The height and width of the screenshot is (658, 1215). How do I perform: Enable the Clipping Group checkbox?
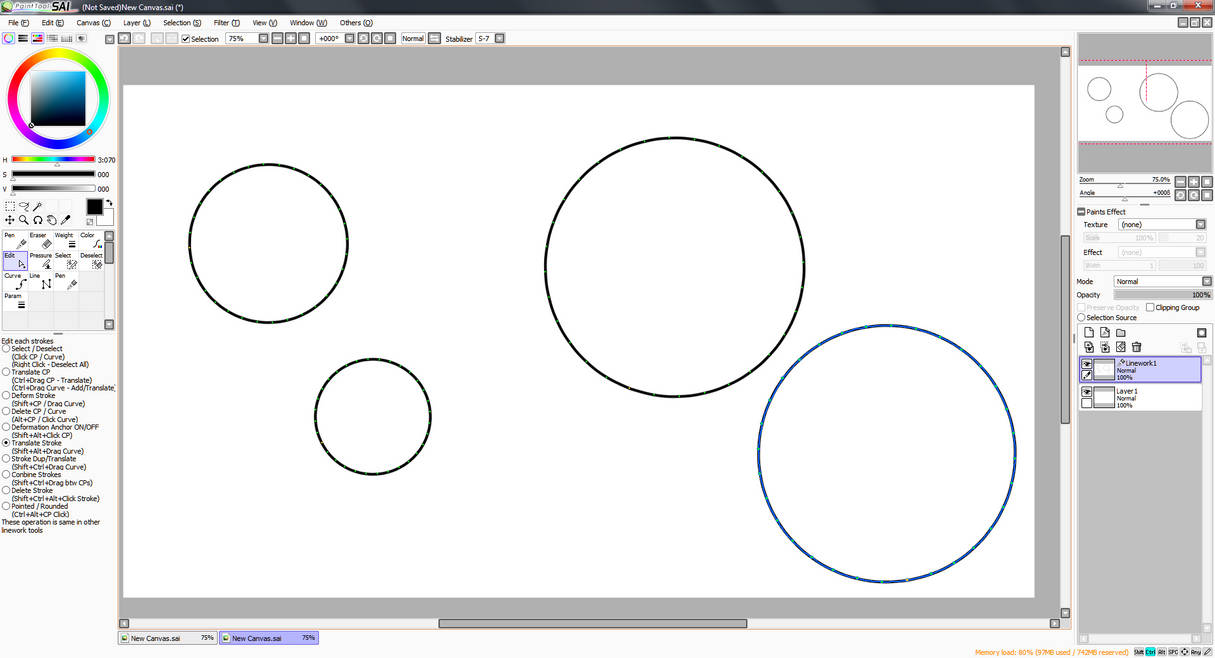1150,308
